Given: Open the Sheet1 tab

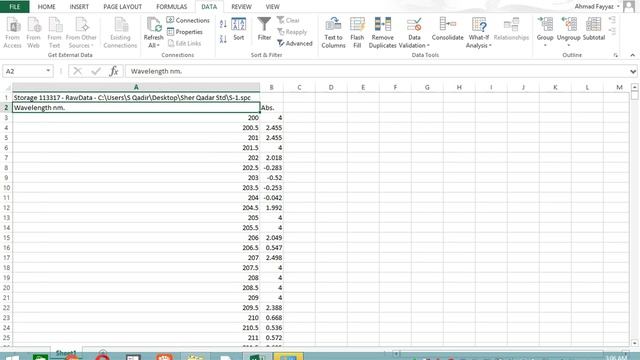Looking at the screenshot, I should [x=66, y=352].
